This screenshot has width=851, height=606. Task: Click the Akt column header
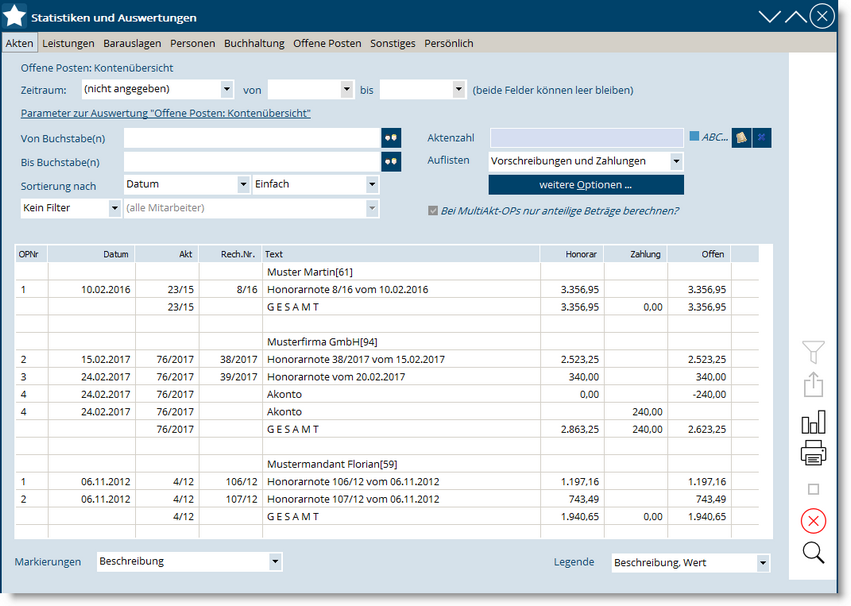coord(167,254)
